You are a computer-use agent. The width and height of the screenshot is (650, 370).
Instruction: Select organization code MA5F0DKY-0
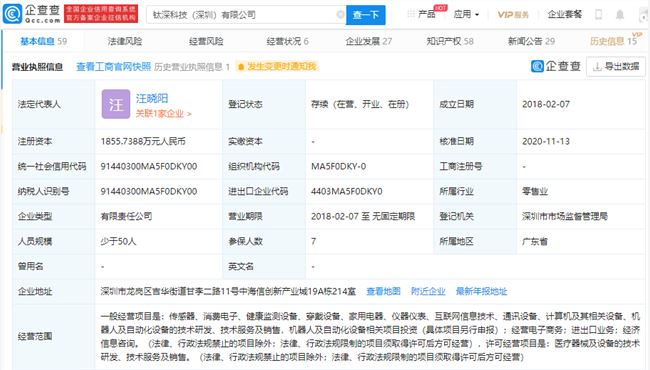pyautogui.click(x=338, y=167)
